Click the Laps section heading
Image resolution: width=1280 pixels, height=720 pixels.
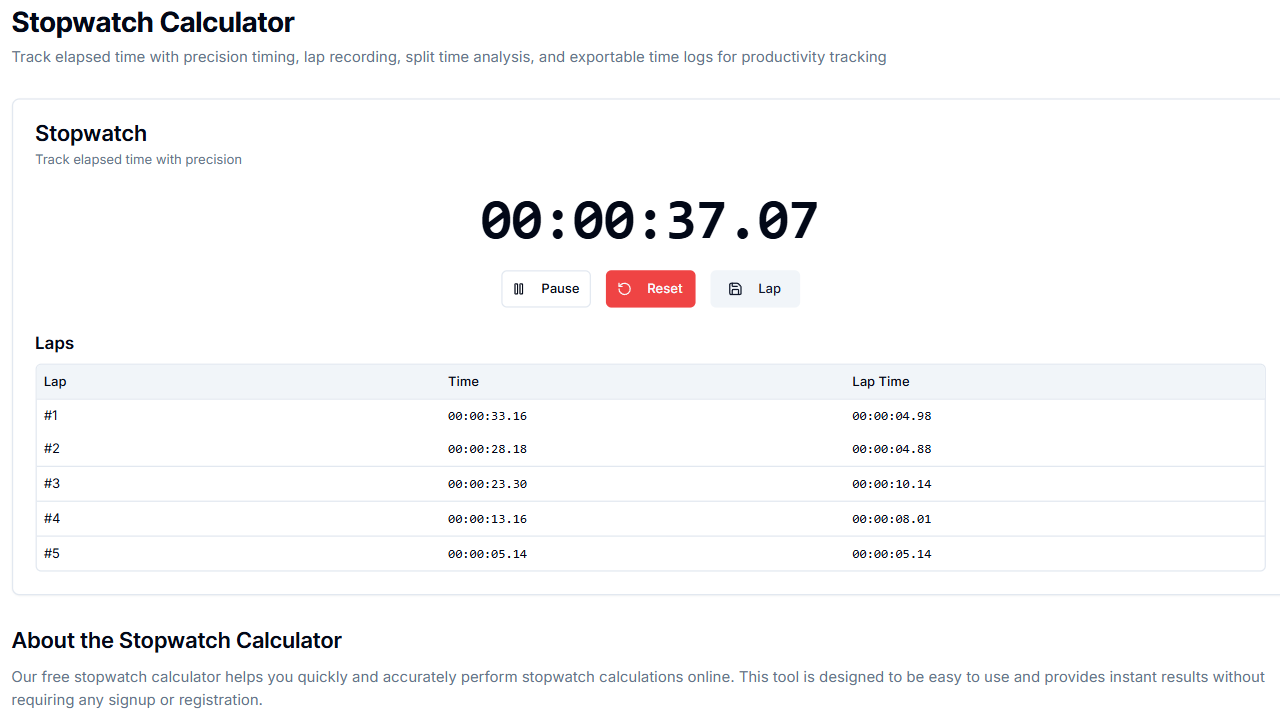pos(54,343)
